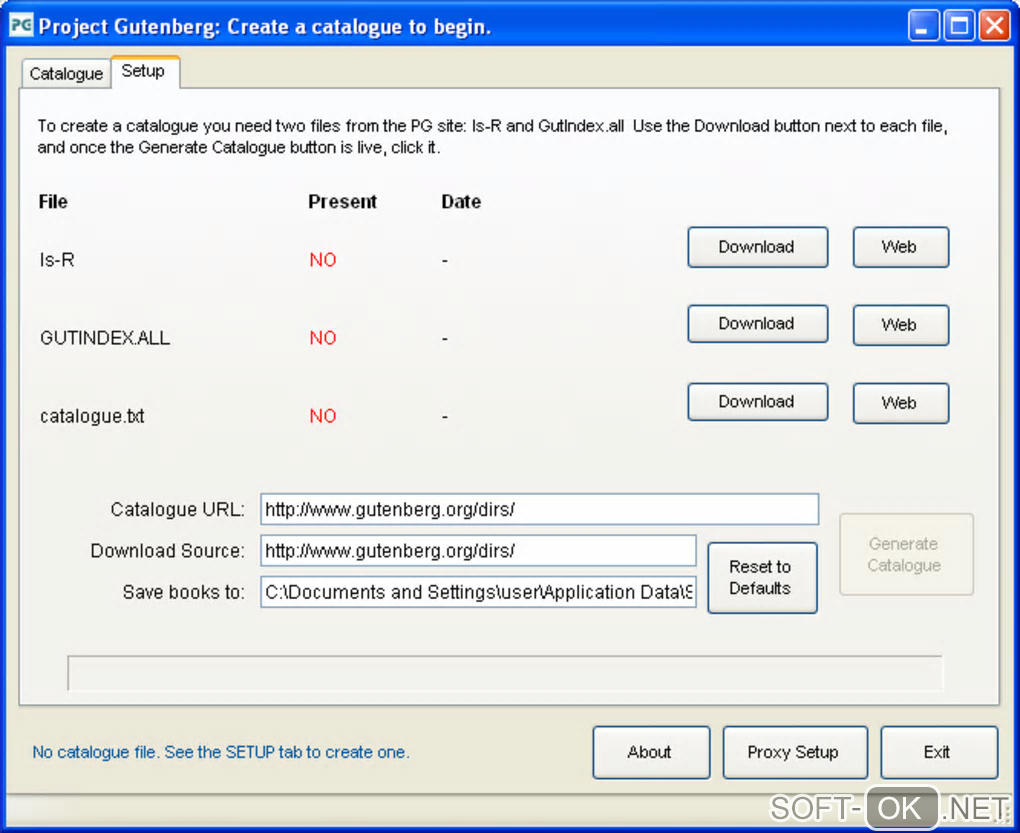Click the Catalogue URL label
The height and width of the screenshot is (833, 1020).
tap(178, 509)
